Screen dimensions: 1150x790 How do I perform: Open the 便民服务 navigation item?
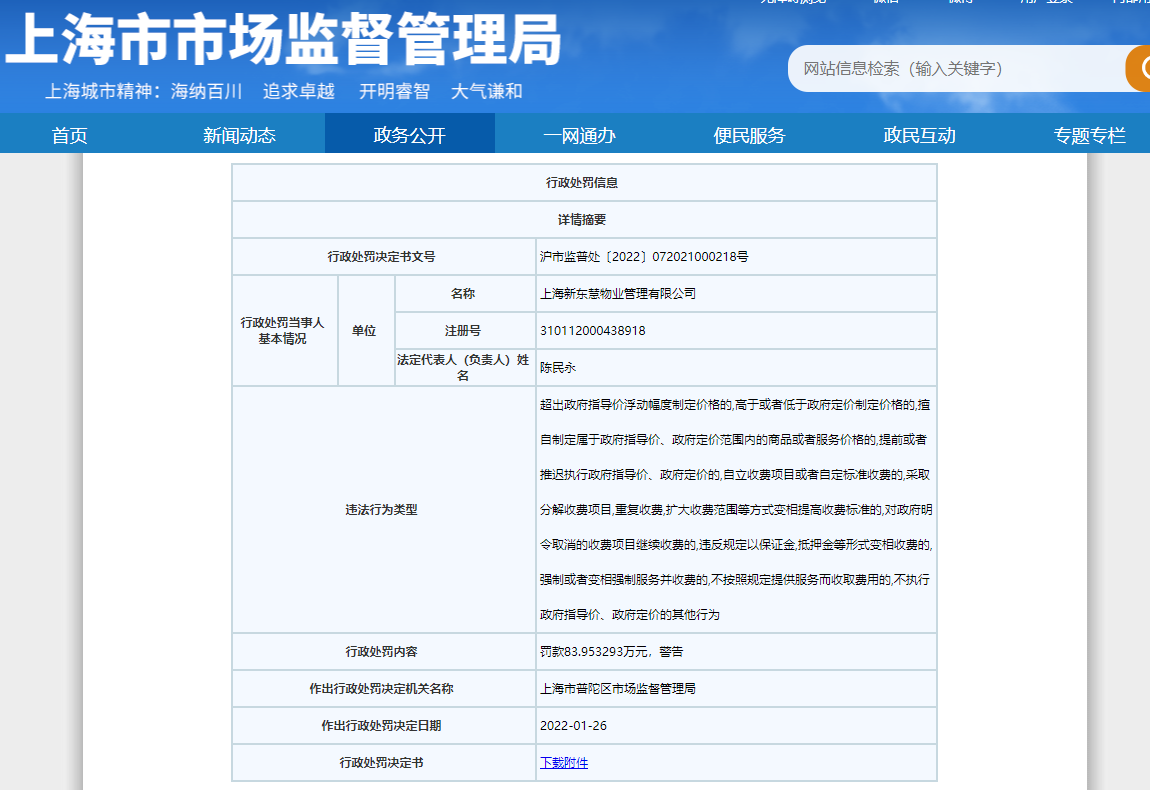[x=749, y=135]
